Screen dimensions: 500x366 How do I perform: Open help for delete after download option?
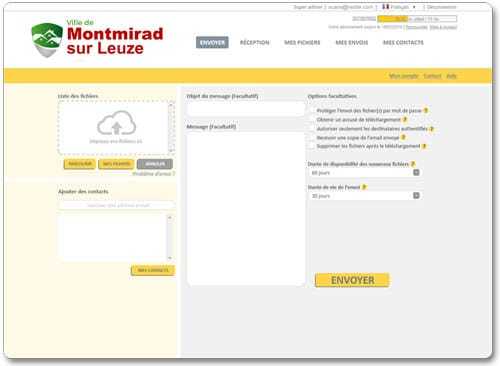[x=424, y=146]
